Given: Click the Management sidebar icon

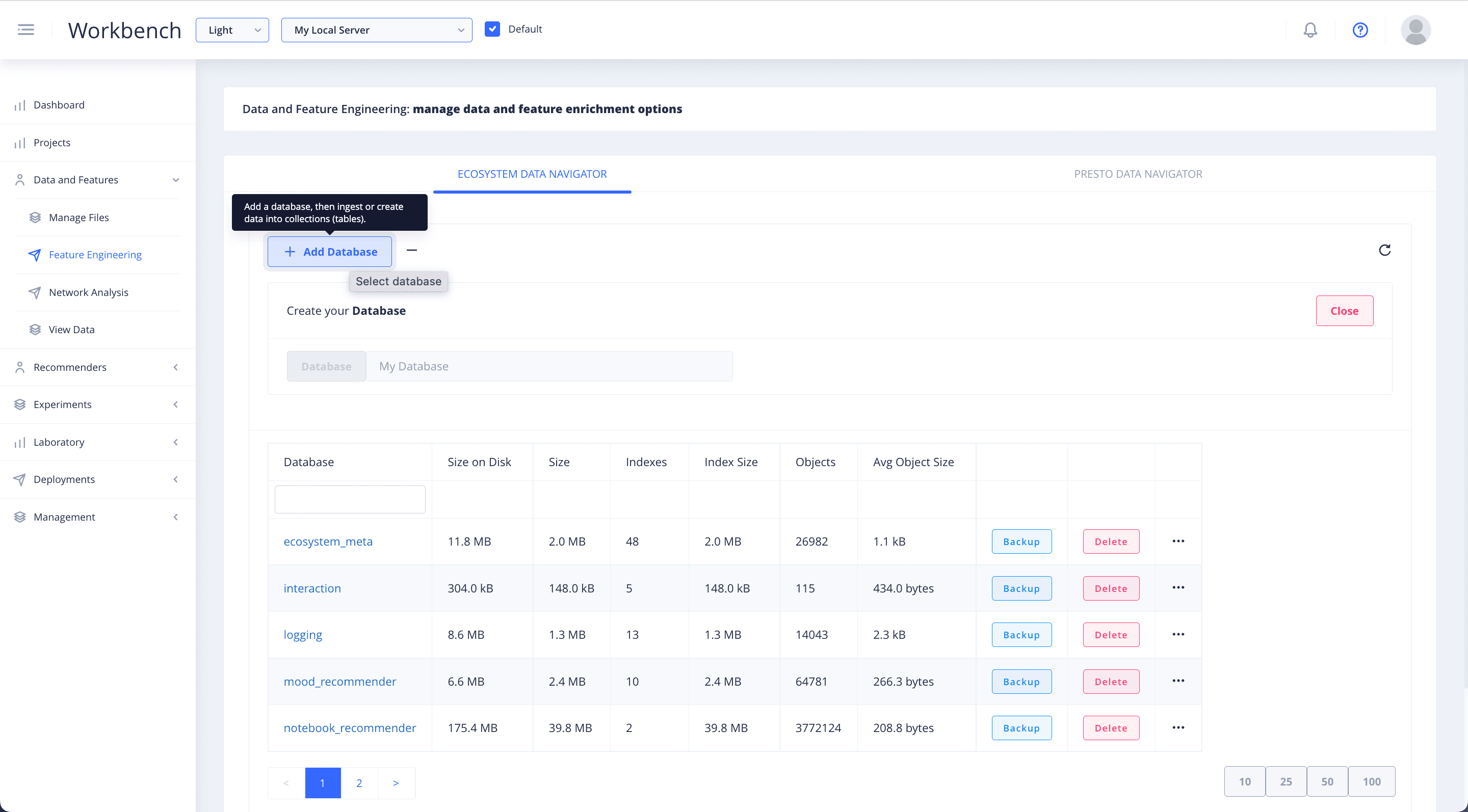Looking at the screenshot, I should point(20,516).
